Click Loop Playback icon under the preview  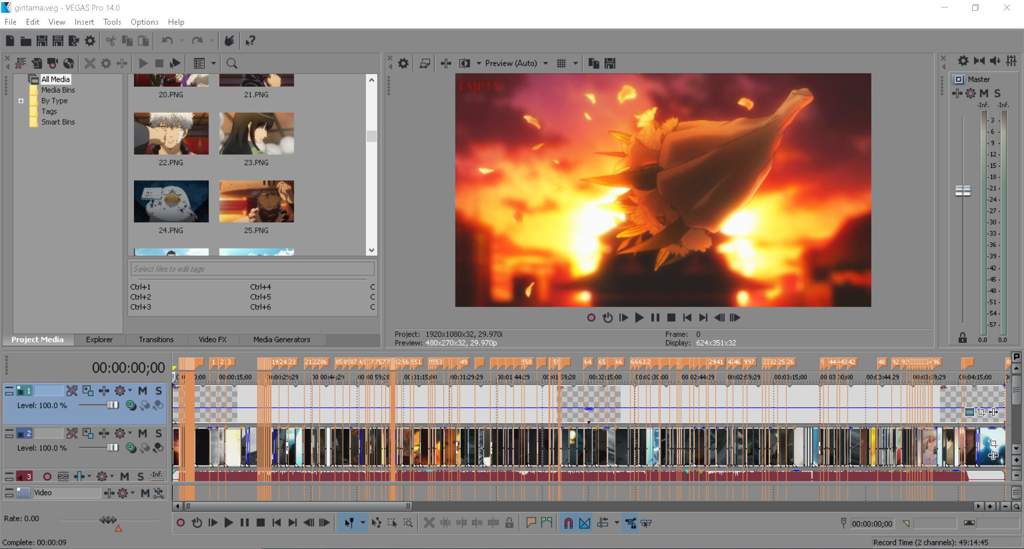[607, 318]
